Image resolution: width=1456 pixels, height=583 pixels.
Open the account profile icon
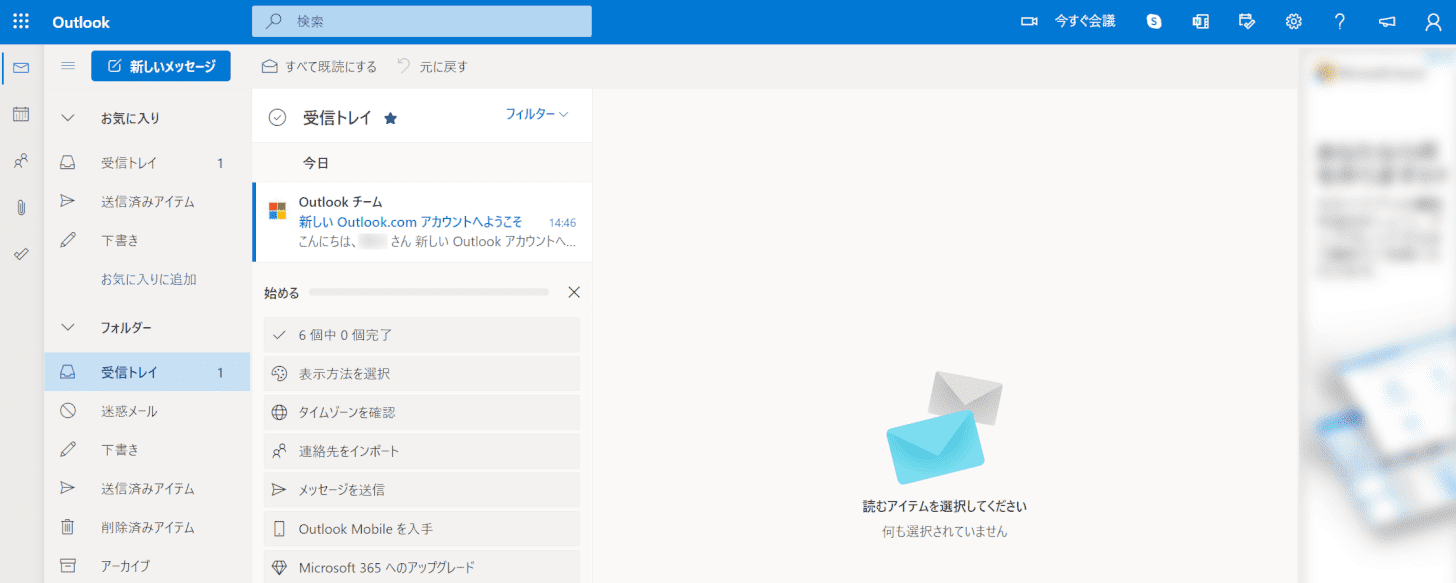click(x=1433, y=21)
